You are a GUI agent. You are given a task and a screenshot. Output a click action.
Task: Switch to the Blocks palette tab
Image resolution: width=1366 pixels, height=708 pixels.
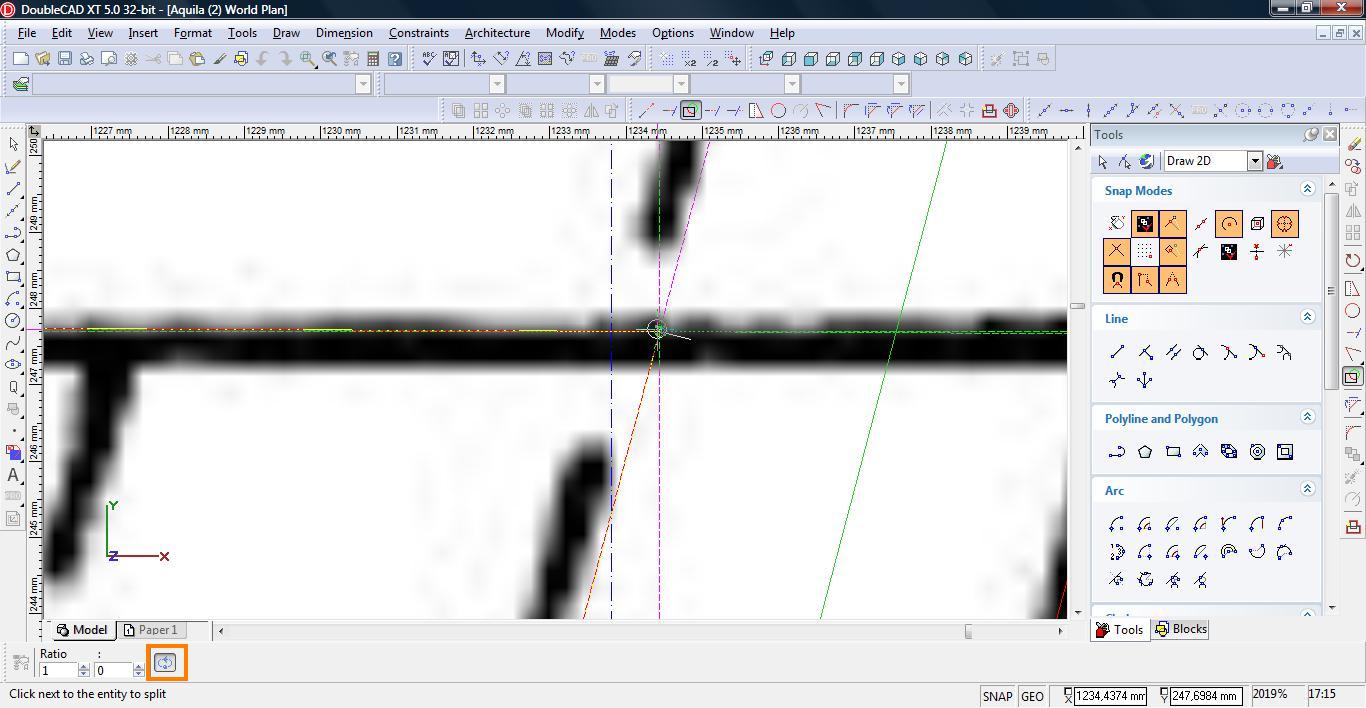tap(1181, 629)
